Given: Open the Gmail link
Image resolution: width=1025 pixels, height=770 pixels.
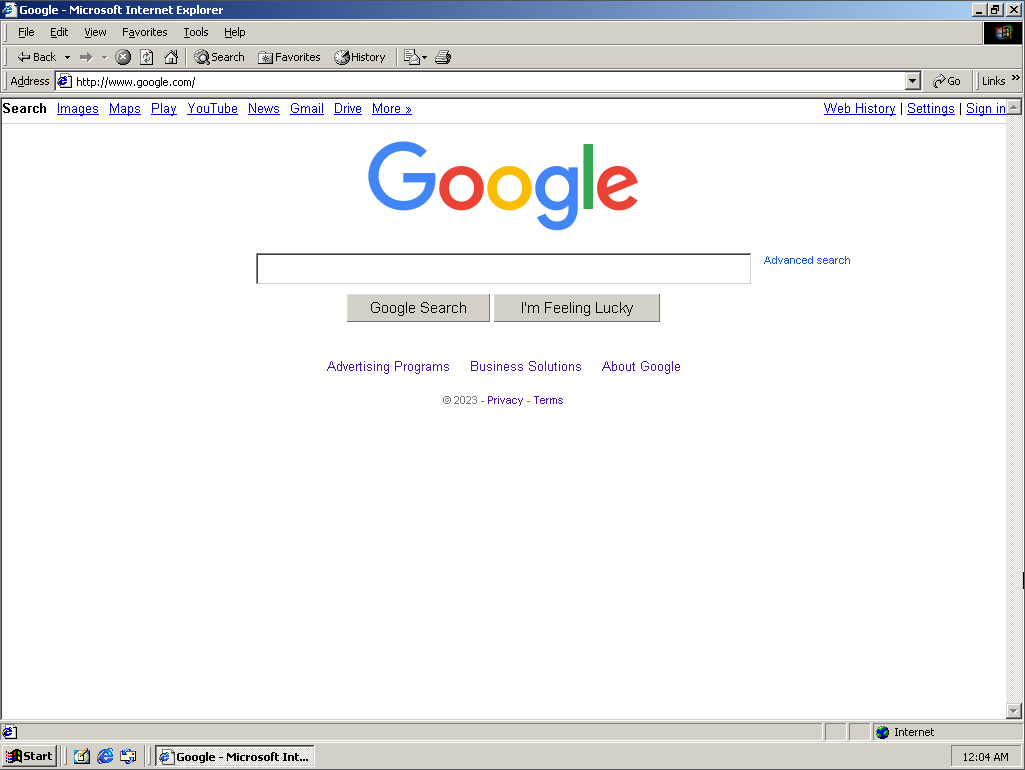Looking at the screenshot, I should (x=307, y=109).
